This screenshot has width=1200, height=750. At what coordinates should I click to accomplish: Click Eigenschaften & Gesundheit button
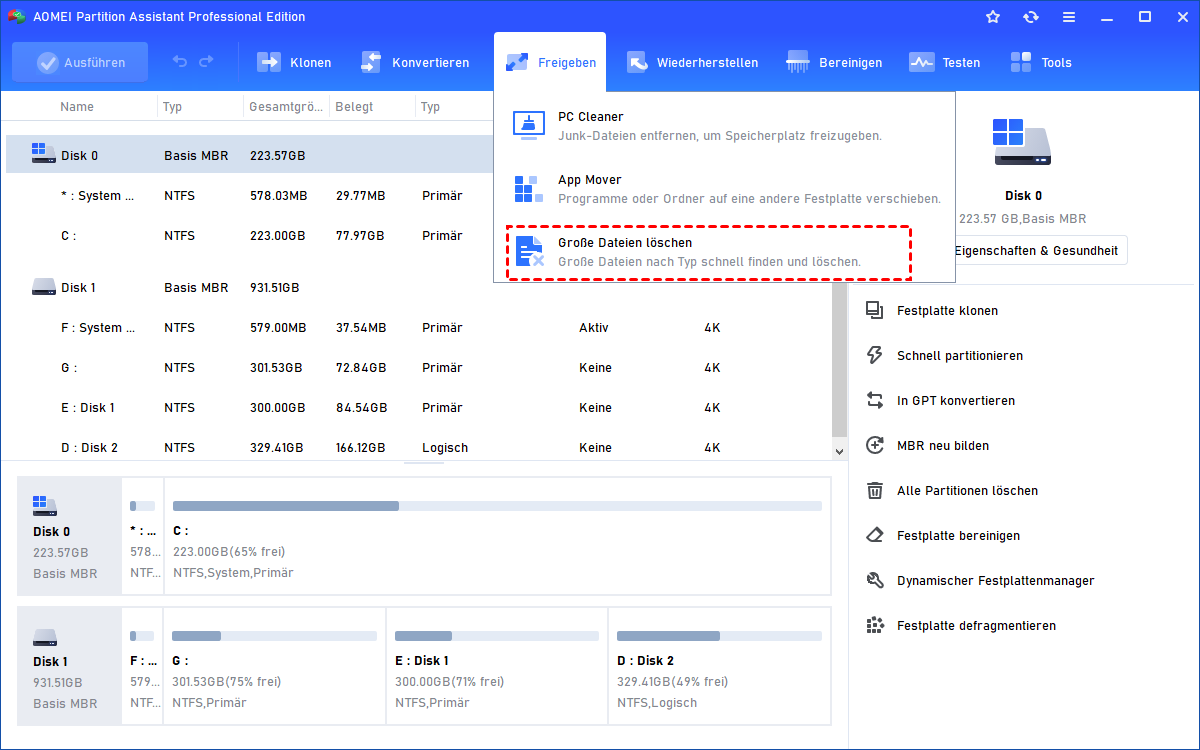1035,251
